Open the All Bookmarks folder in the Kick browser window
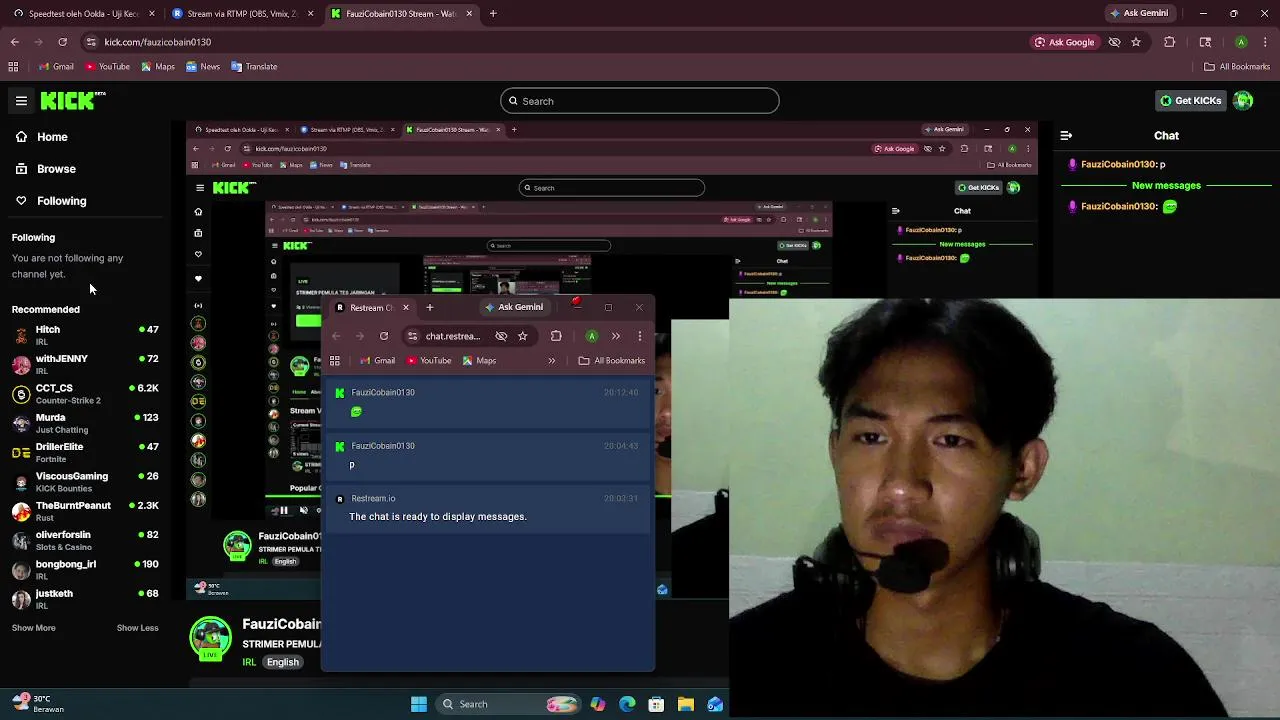 [x=1237, y=67]
